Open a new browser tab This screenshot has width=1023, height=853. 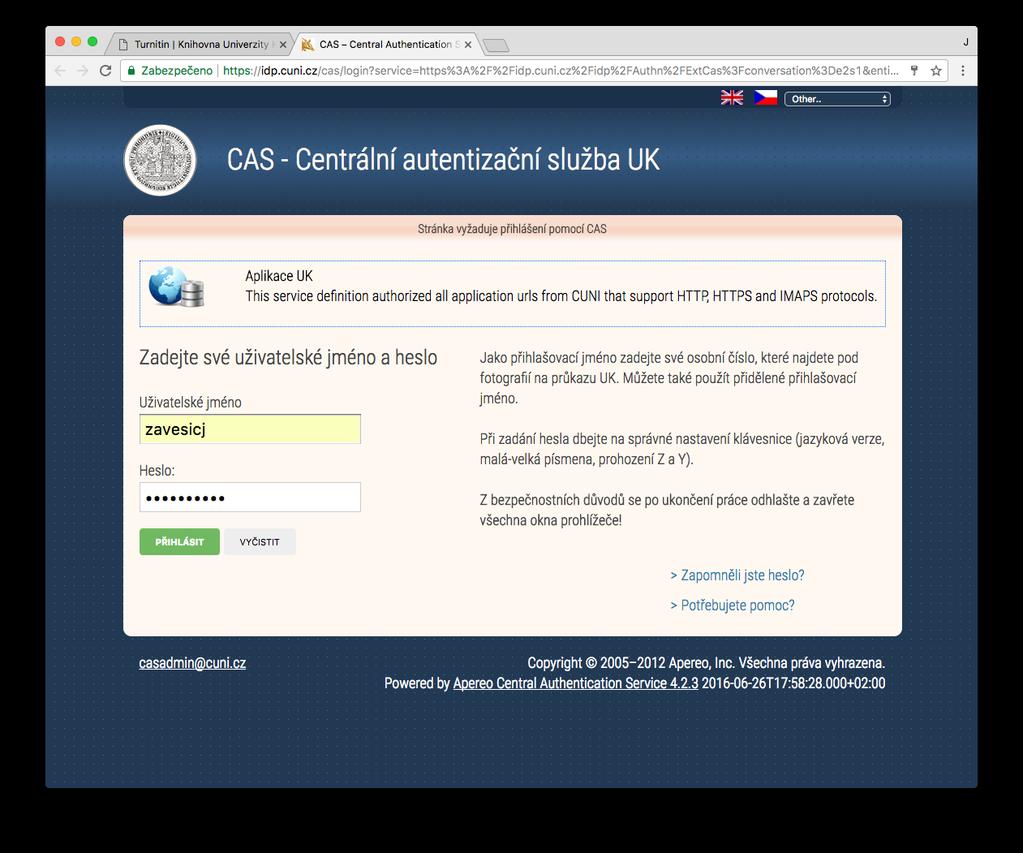click(496, 45)
